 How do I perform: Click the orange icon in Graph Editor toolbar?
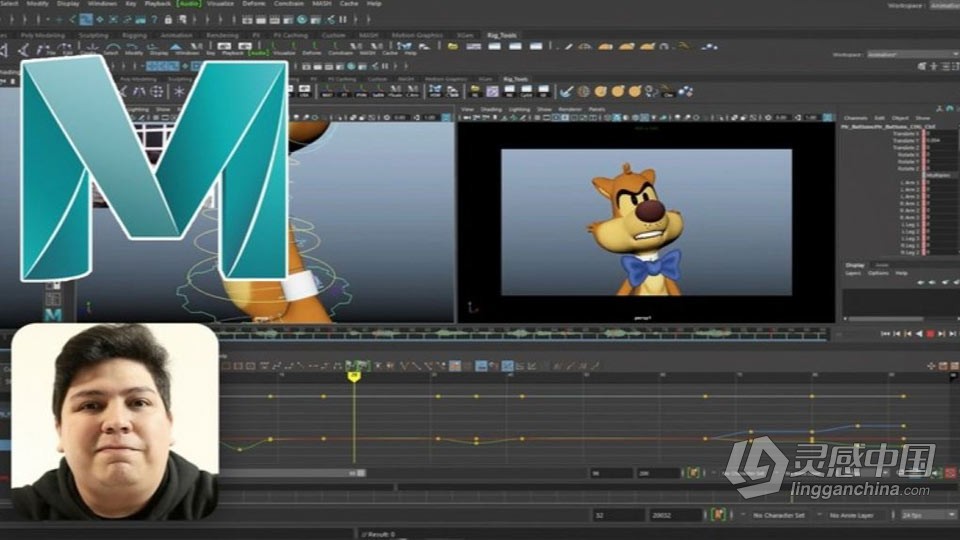[455, 366]
